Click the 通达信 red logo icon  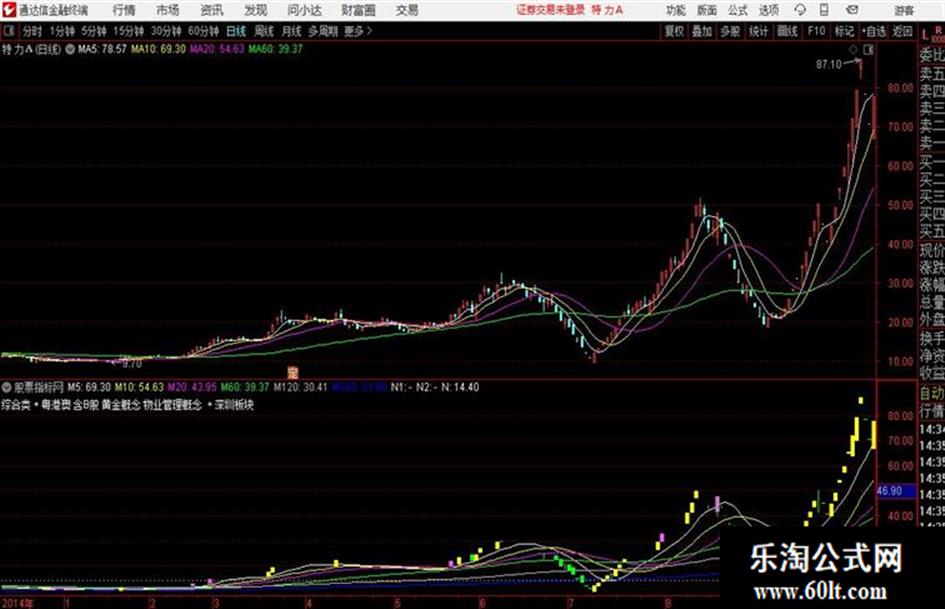coord(8,10)
